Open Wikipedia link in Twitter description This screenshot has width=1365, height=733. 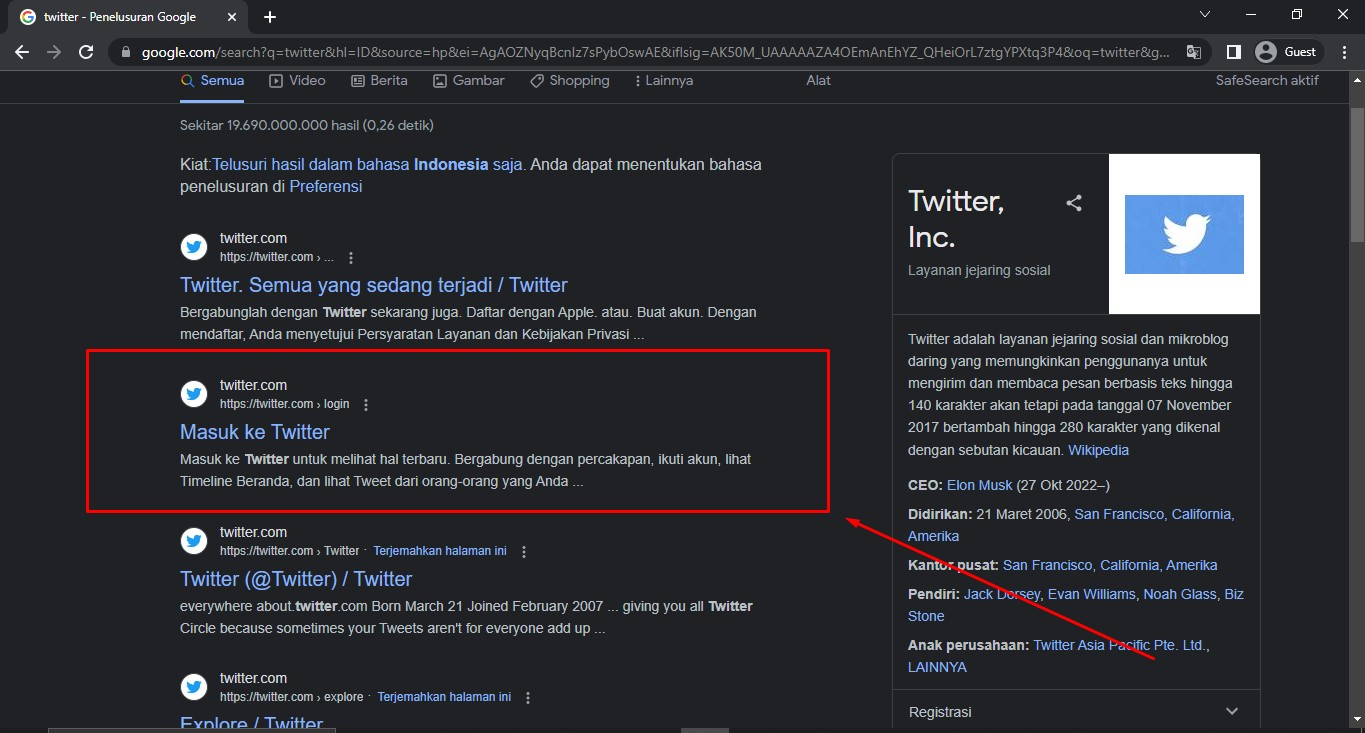pos(1098,450)
